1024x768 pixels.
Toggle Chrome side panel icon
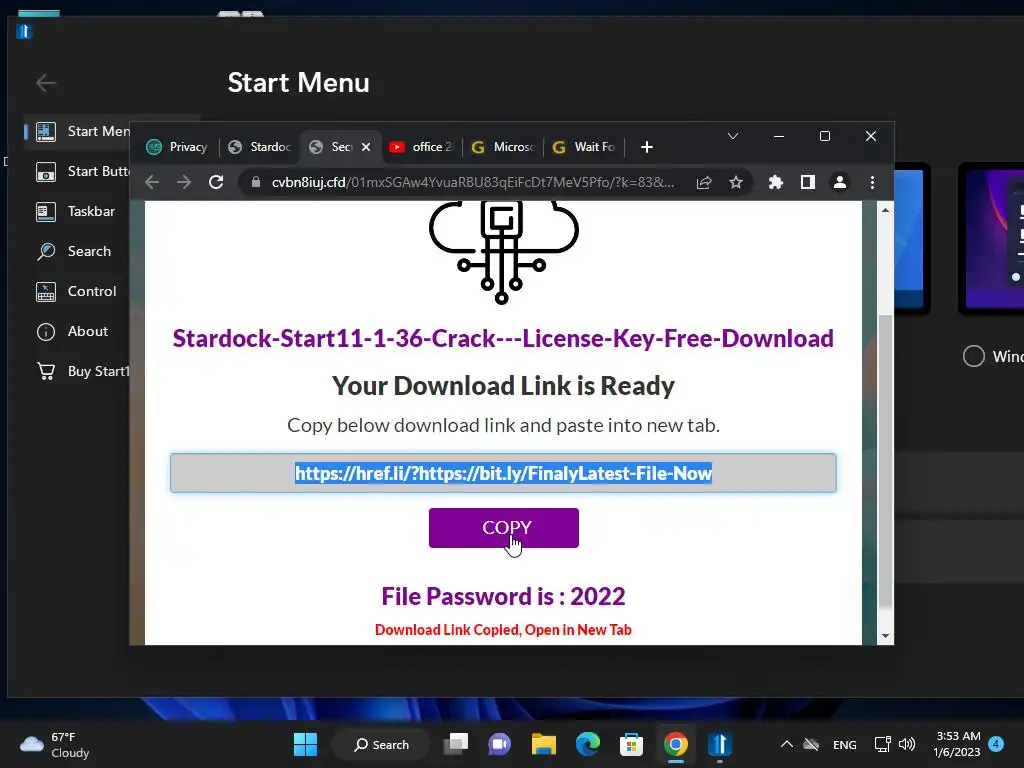tap(808, 182)
